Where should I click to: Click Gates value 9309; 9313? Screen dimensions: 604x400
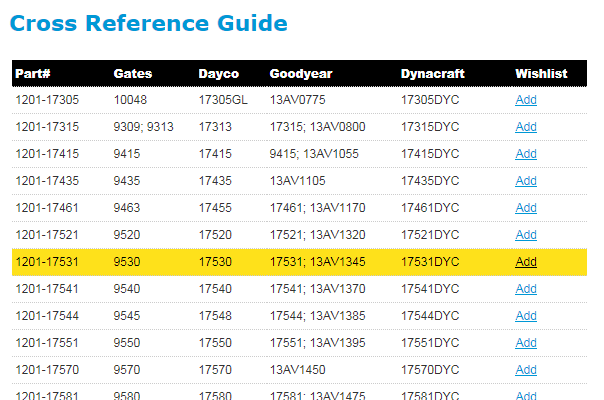(144, 127)
